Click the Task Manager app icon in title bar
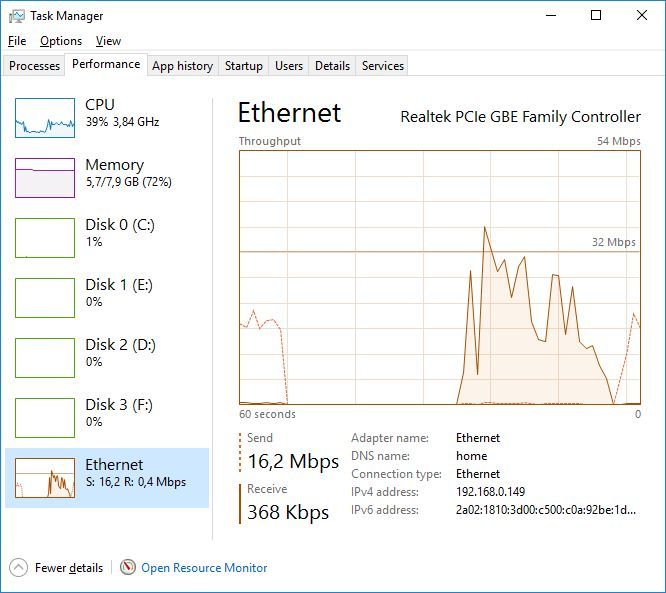 tap(16, 16)
